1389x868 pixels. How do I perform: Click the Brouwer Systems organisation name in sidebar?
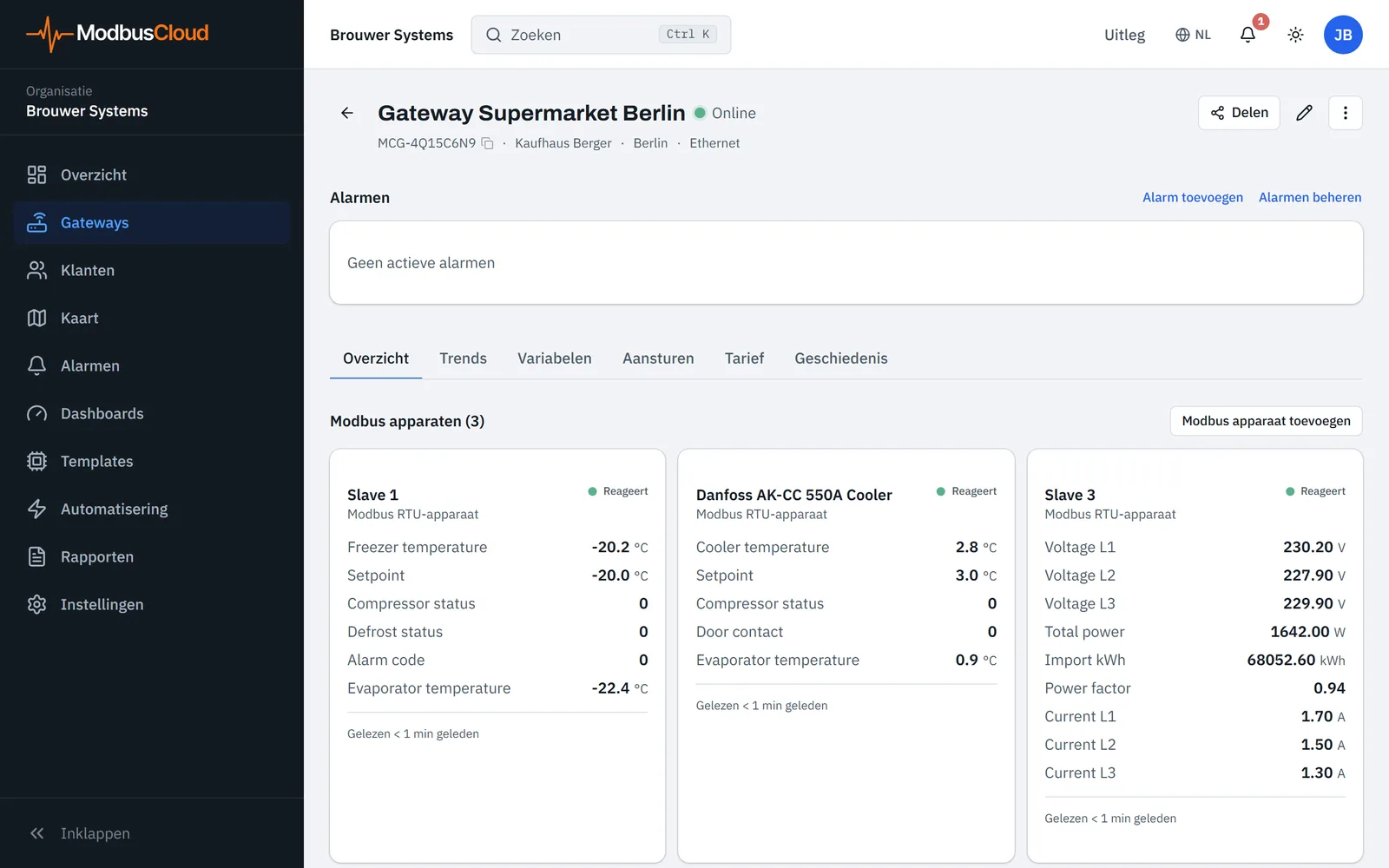(87, 111)
